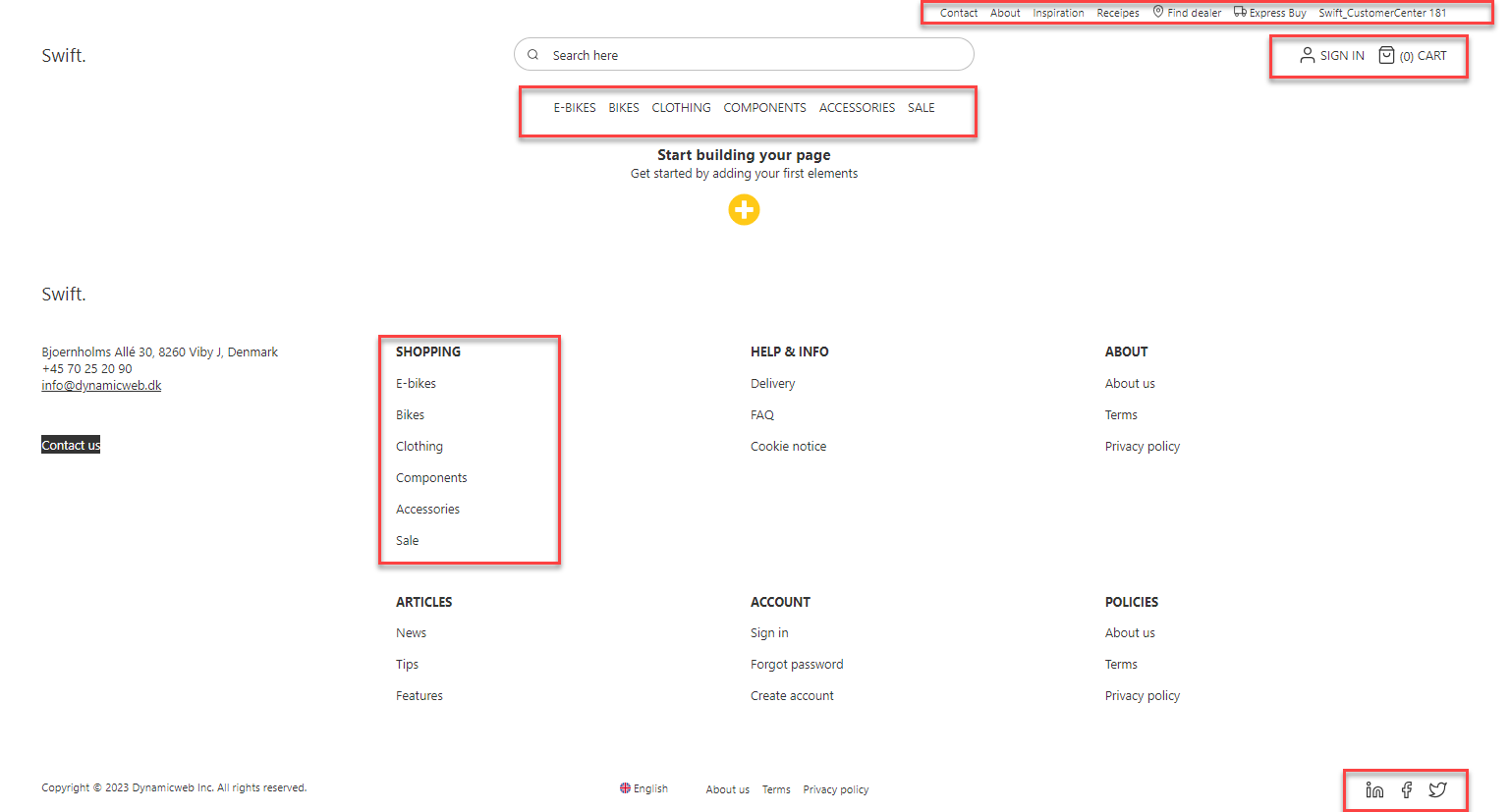Open the English language selector
This screenshot has width=1510, height=812.
pyautogui.click(x=651, y=787)
